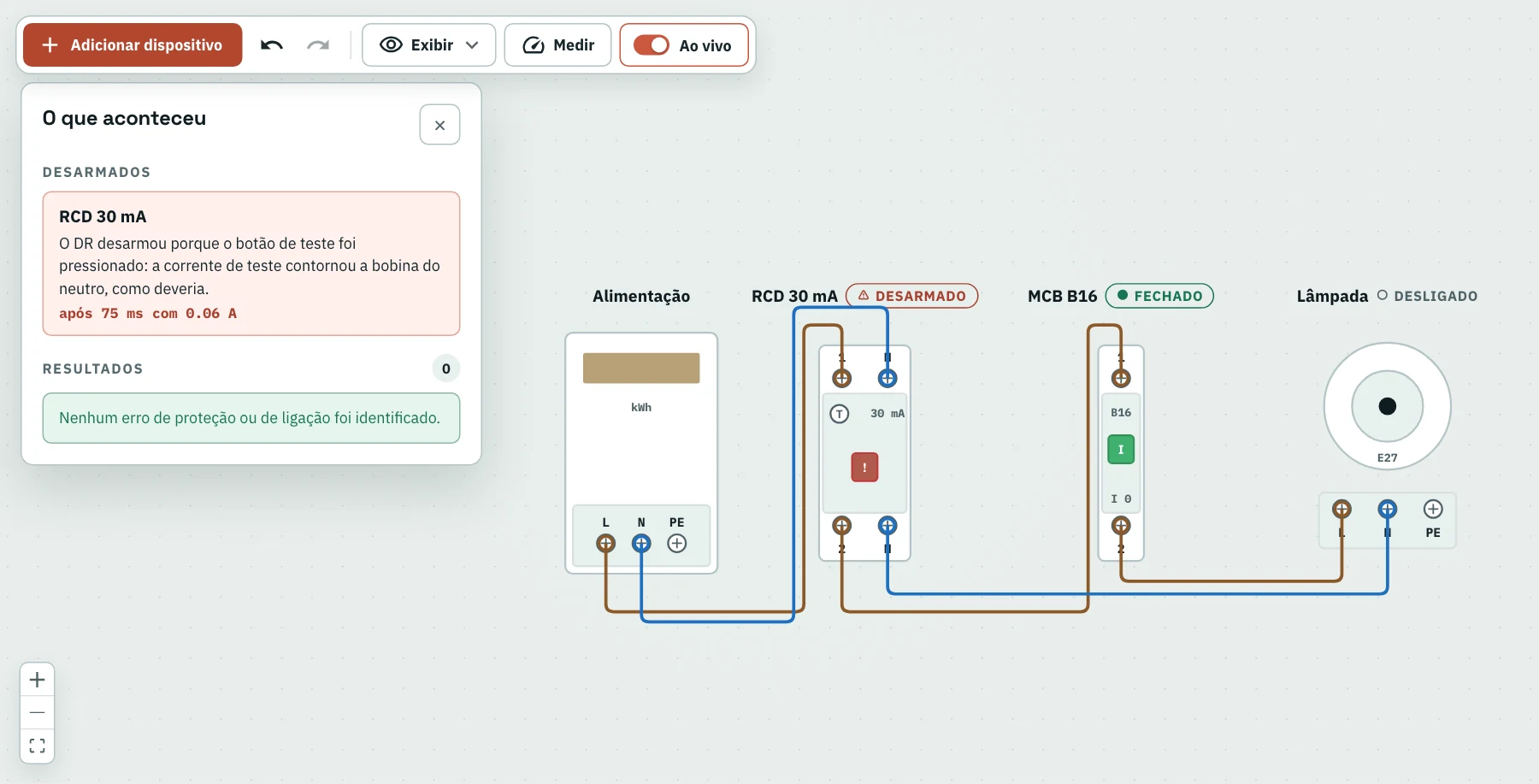Open the Exibir dropdown menu
The width and height of the screenshot is (1539, 784).
tap(428, 45)
